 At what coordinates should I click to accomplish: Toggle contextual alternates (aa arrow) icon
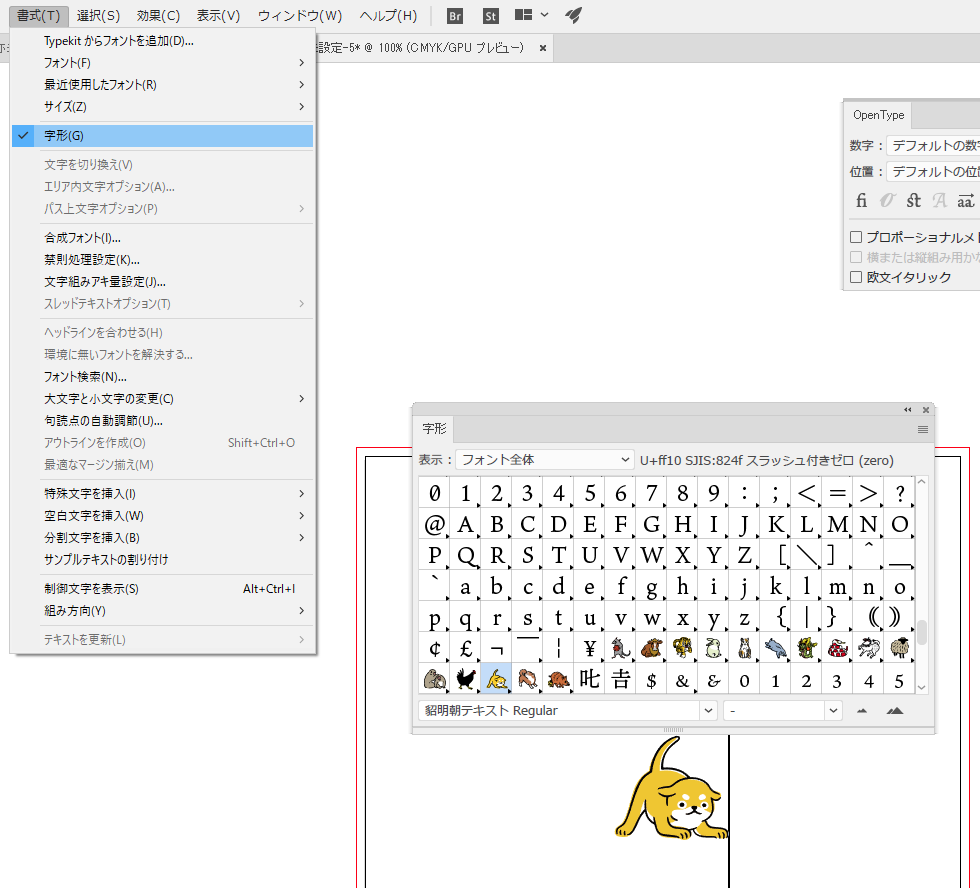click(x=966, y=201)
